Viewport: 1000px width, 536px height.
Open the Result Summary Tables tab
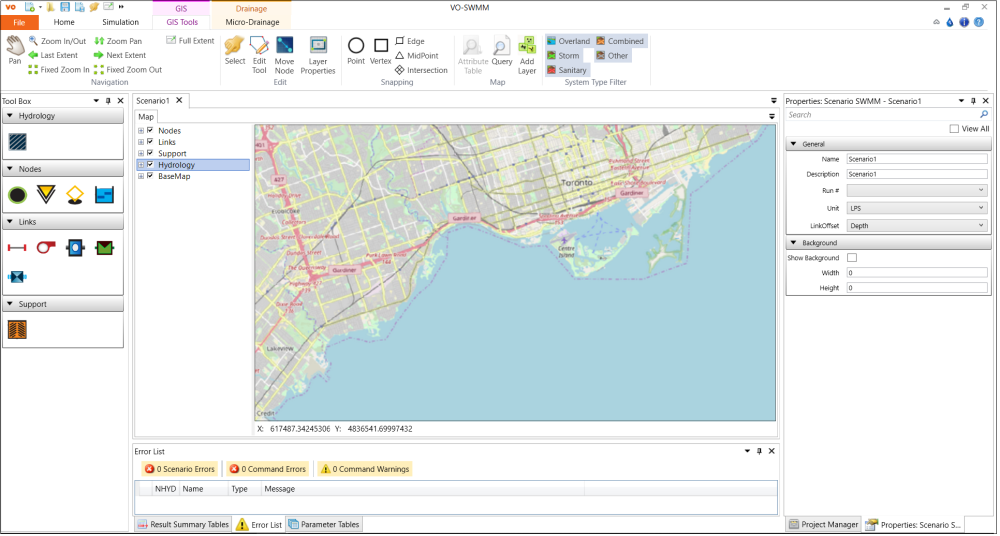182,525
